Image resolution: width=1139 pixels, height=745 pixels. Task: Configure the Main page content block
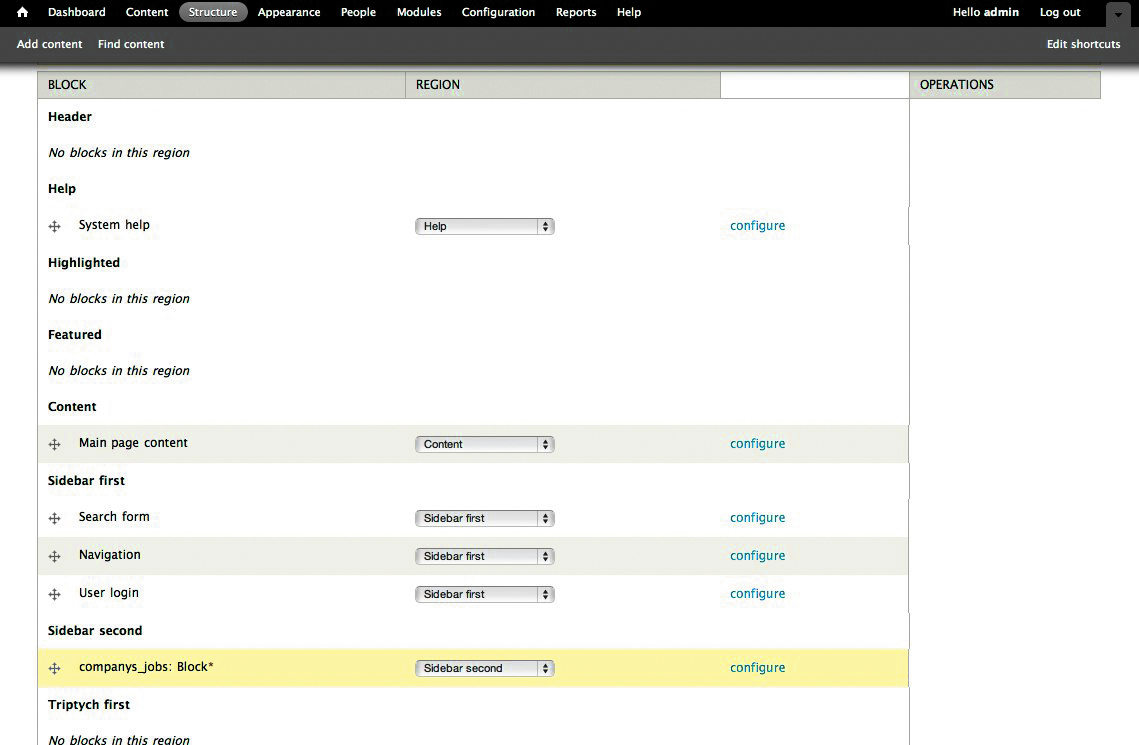coord(758,444)
